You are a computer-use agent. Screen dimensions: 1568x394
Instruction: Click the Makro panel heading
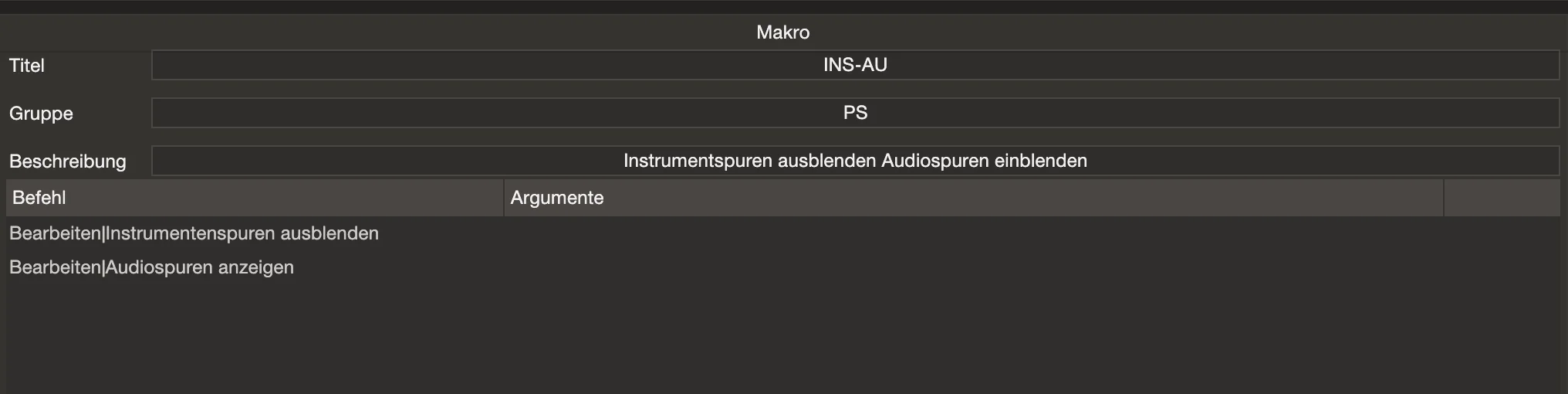pyautogui.click(x=783, y=32)
